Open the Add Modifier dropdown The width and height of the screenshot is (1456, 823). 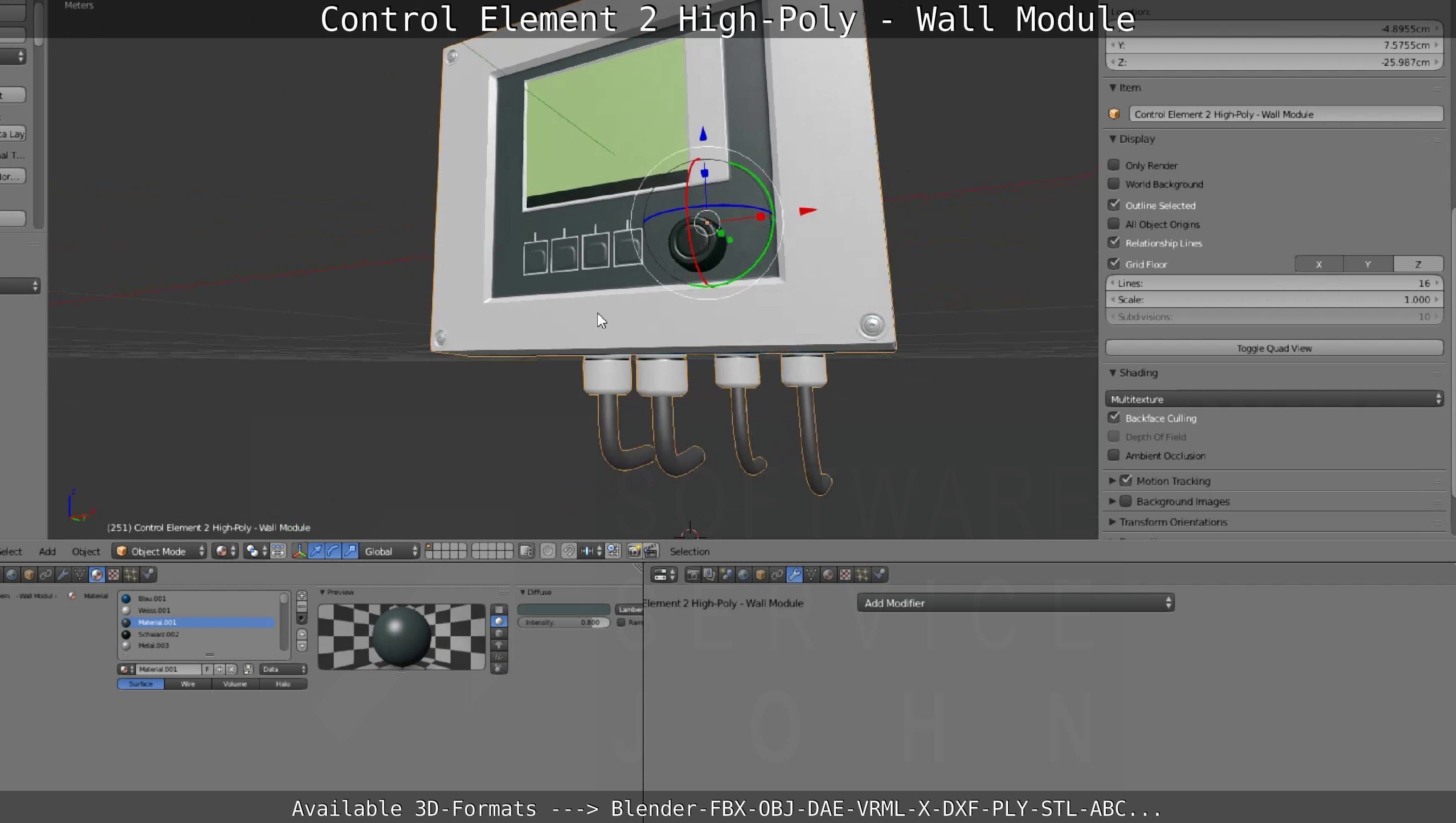pos(1016,602)
